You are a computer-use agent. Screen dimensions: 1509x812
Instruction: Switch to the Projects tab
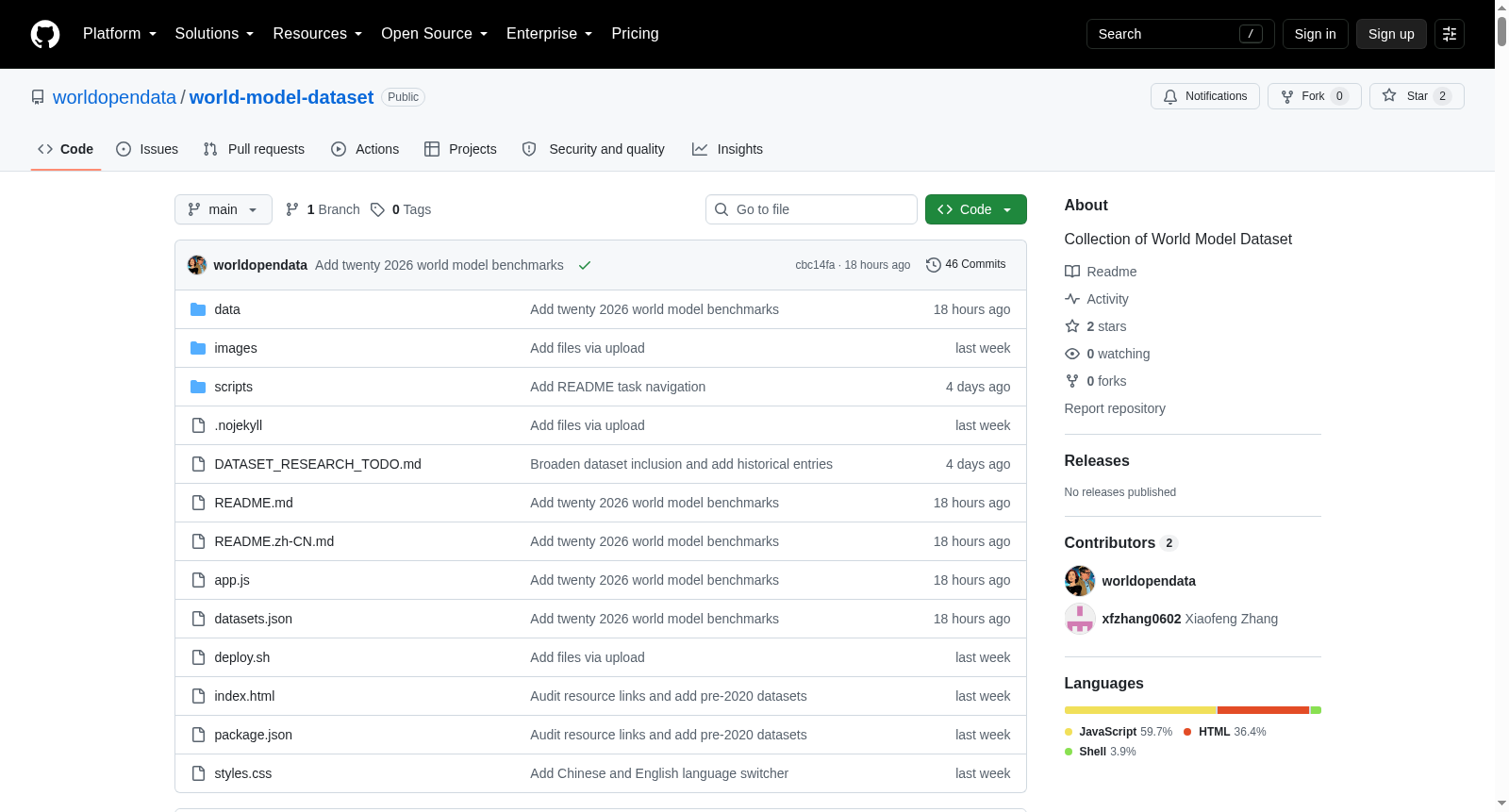click(x=460, y=149)
